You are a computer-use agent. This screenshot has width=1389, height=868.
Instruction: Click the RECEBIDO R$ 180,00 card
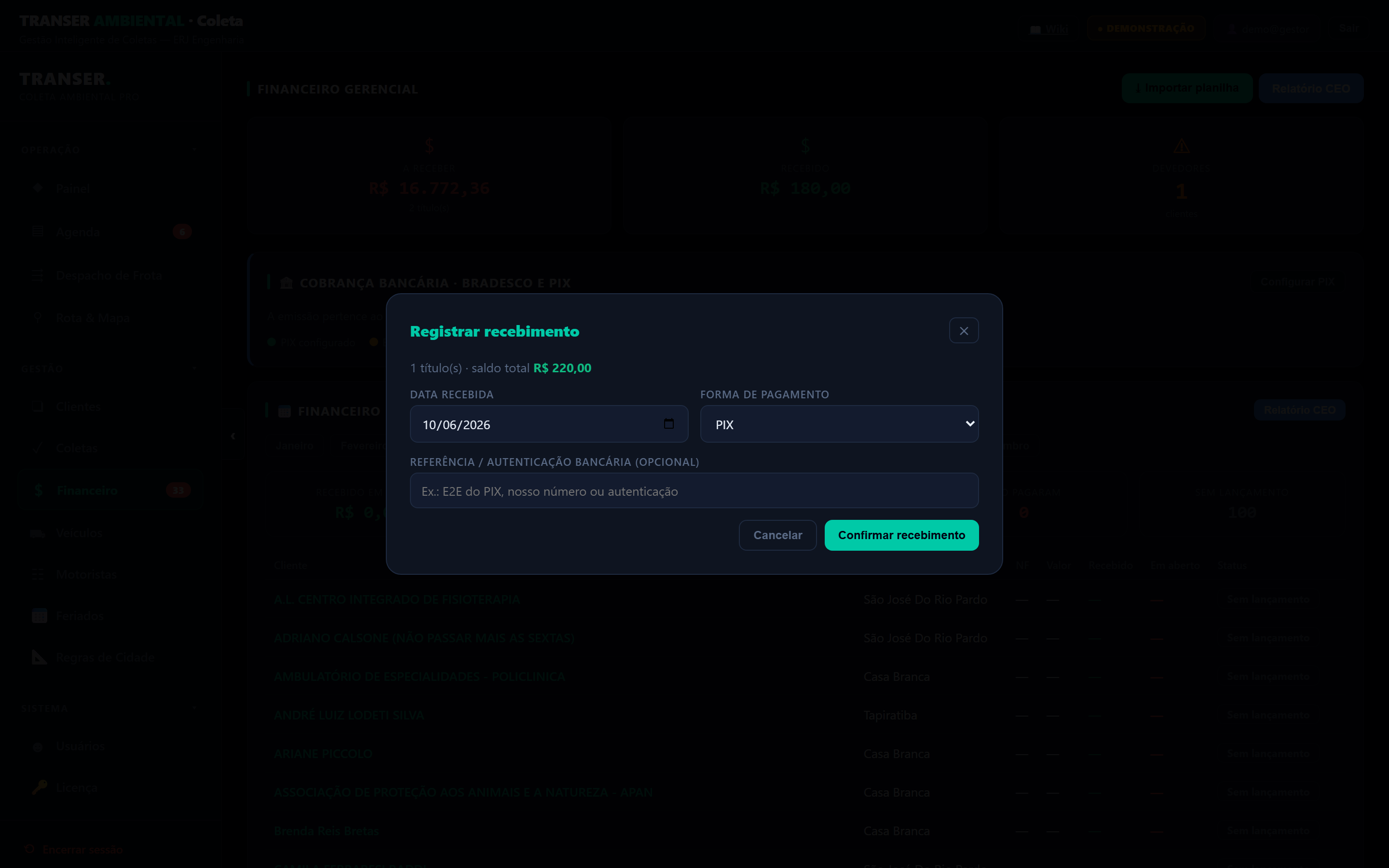(804, 175)
